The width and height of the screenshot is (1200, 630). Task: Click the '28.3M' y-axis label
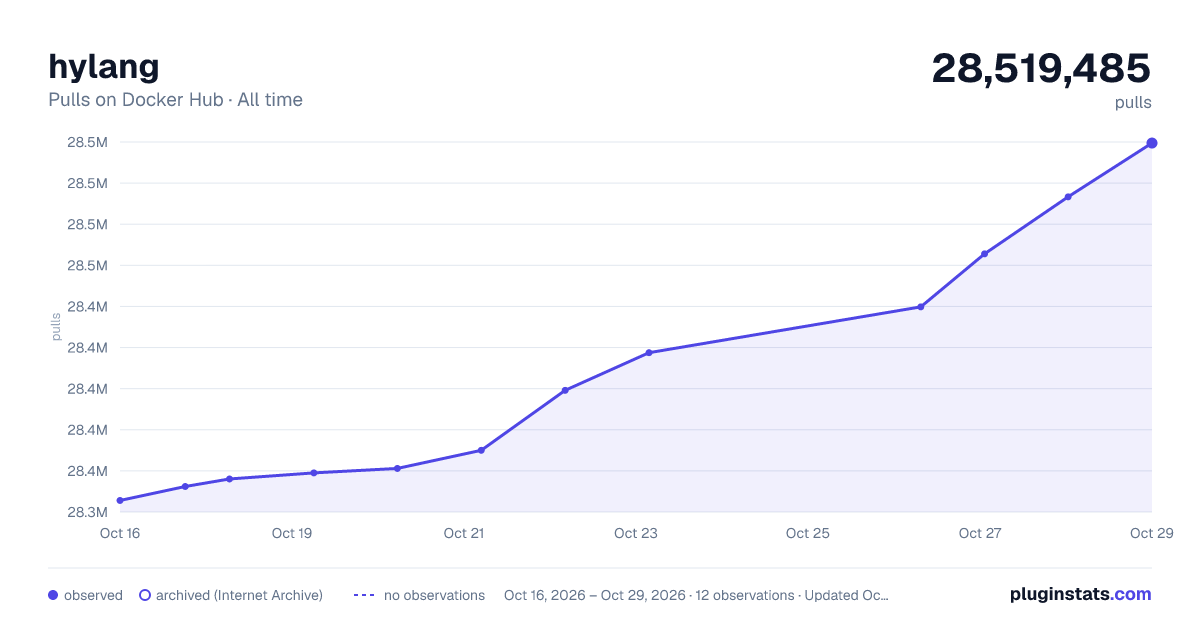click(x=87, y=512)
